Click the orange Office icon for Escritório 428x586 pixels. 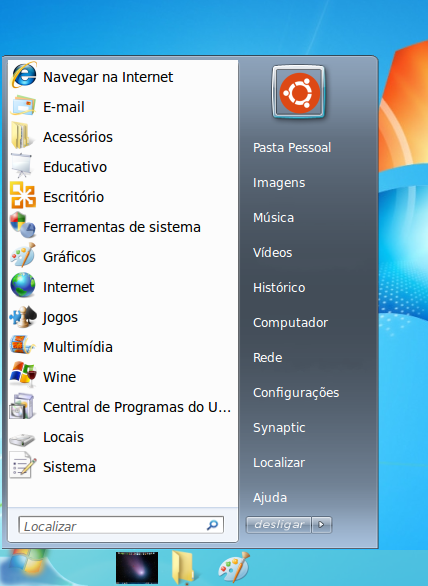coord(23,195)
